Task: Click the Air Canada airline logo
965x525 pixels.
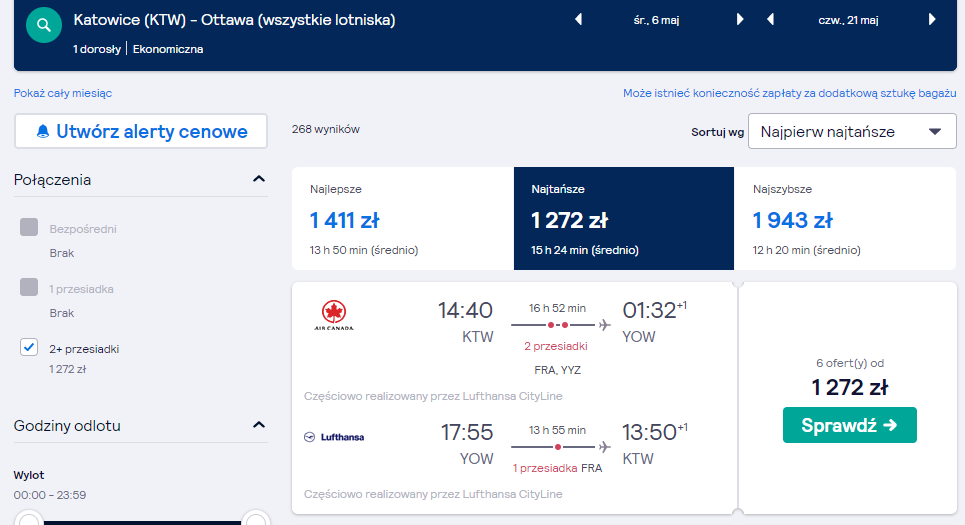Action: (x=334, y=316)
